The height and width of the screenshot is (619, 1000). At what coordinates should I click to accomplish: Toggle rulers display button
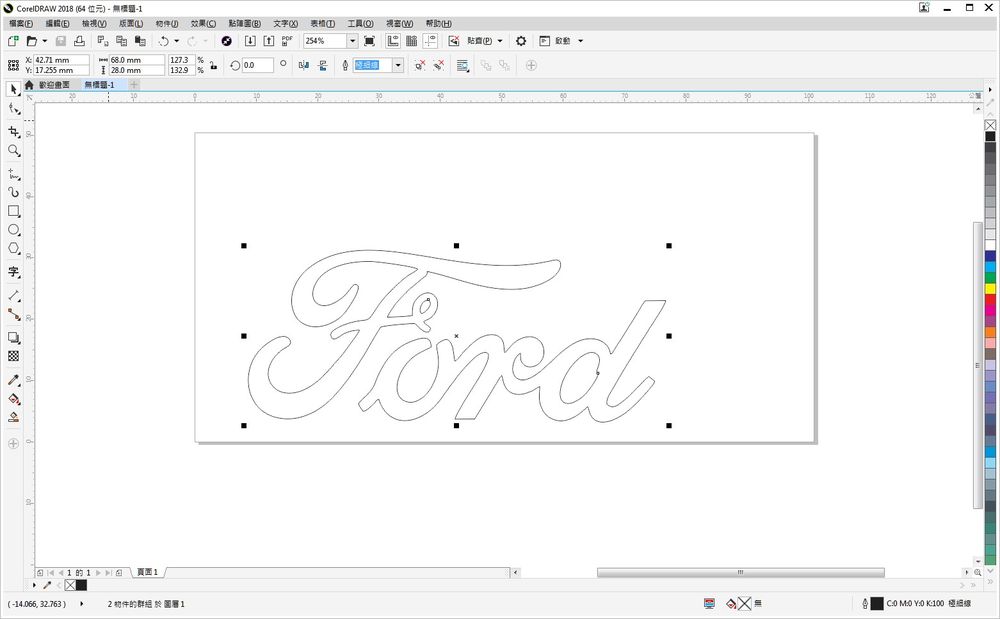click(x=393, y=41)
